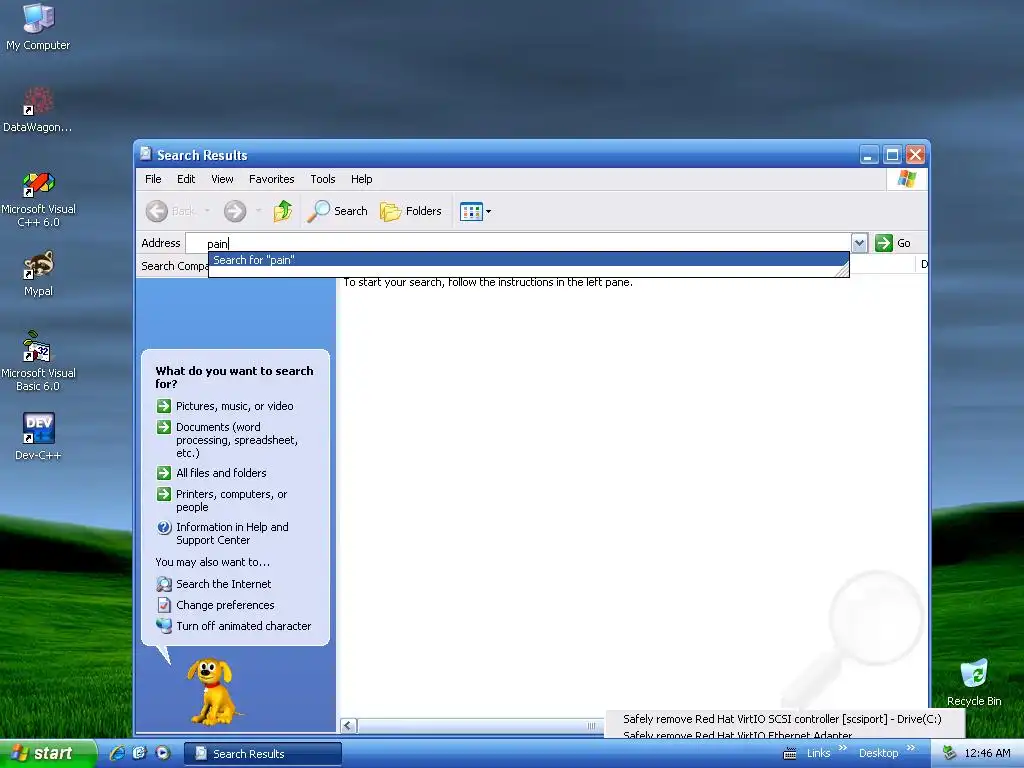Open the Forward history dropdown arrow
The width and height of the screenshot is (1024, 768).
[259, 211]
